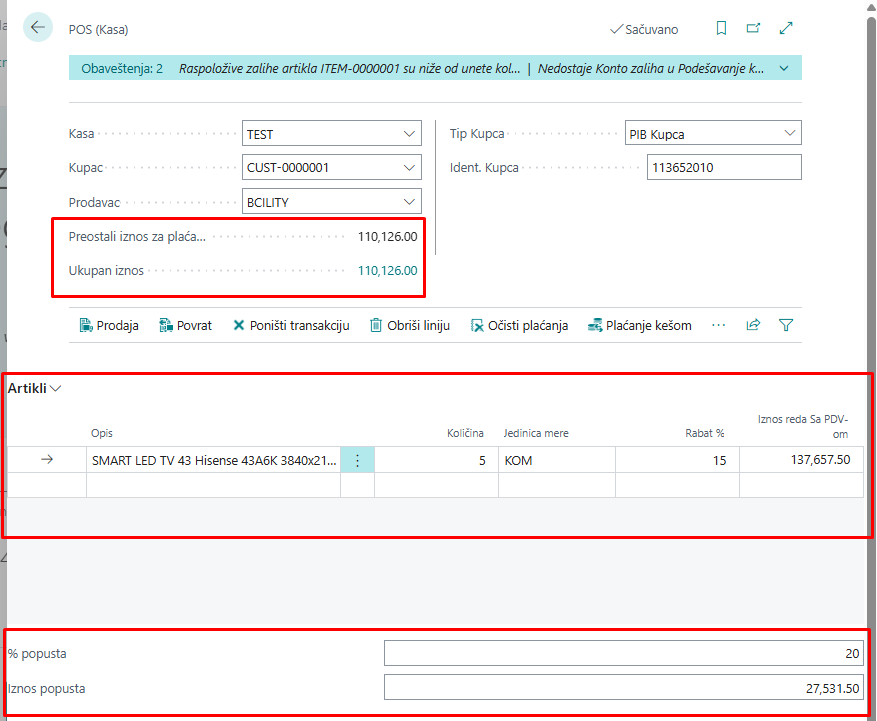Open page in new window icon
877x721 pixels.
754,29
